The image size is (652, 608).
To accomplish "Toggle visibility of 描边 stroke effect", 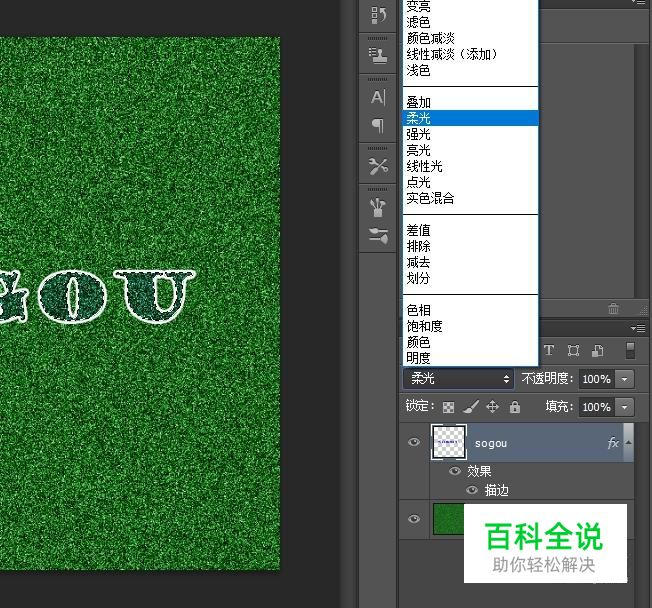I will (x=472, y=490).
